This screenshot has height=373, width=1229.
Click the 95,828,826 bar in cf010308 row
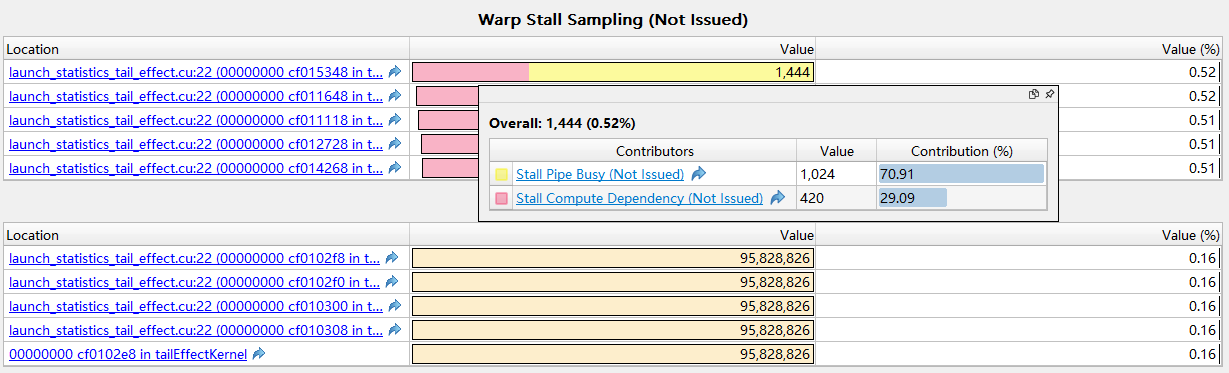613,329
